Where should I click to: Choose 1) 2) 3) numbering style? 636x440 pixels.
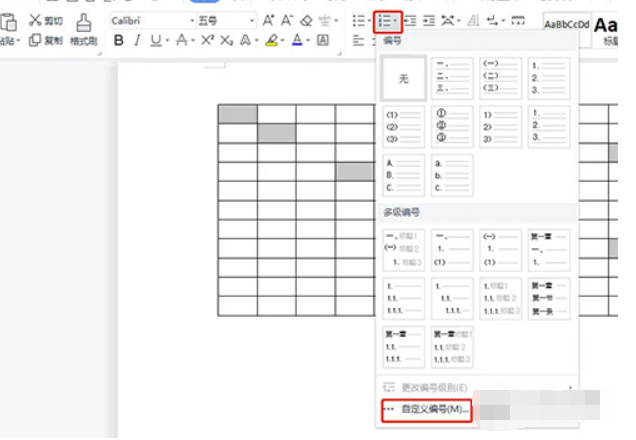[500, 127]
